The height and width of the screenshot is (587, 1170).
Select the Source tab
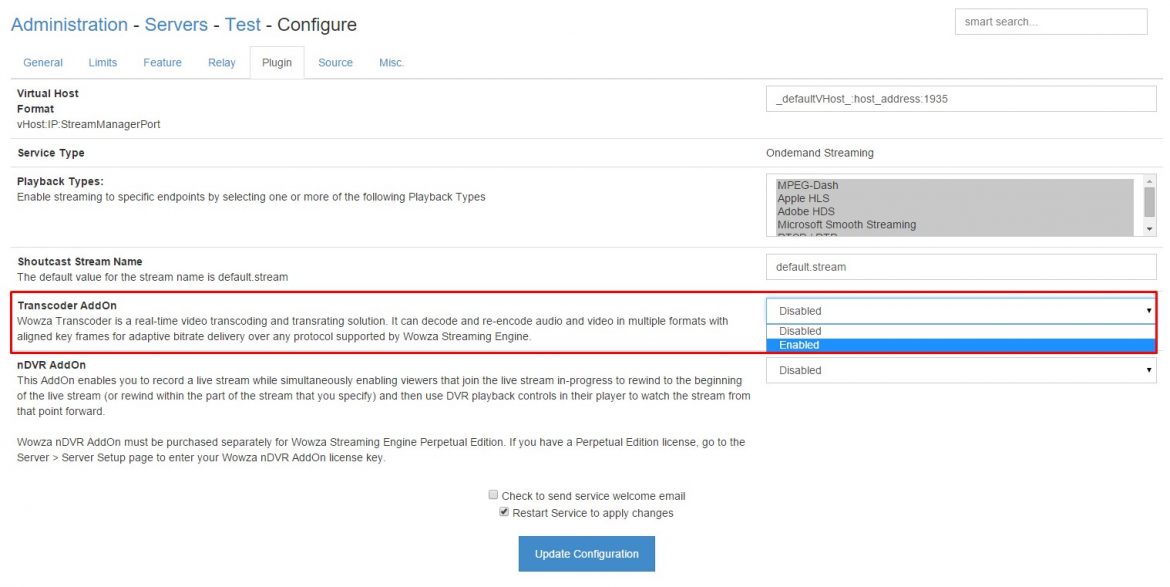click(x=335, y=62)
